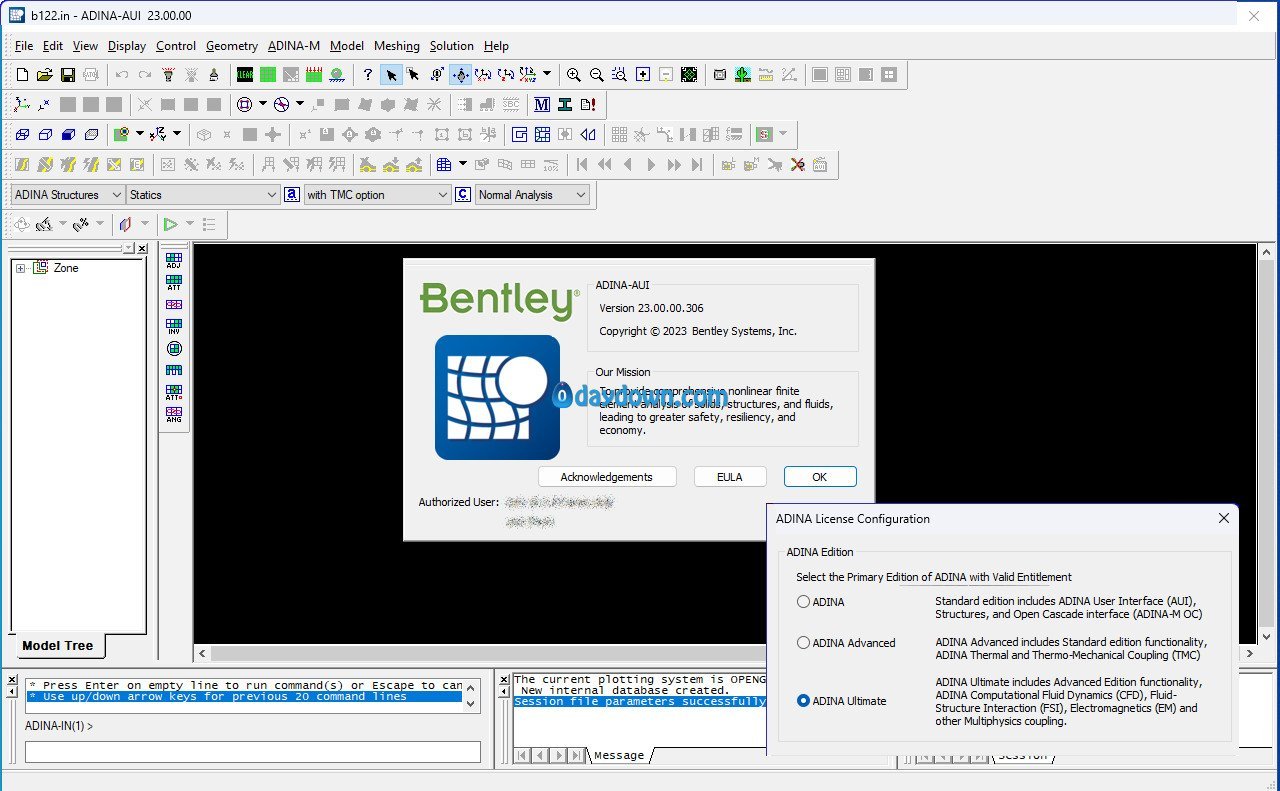
Task: Click the graphics window horizontal scrollbar
Action: pos(725,653)
